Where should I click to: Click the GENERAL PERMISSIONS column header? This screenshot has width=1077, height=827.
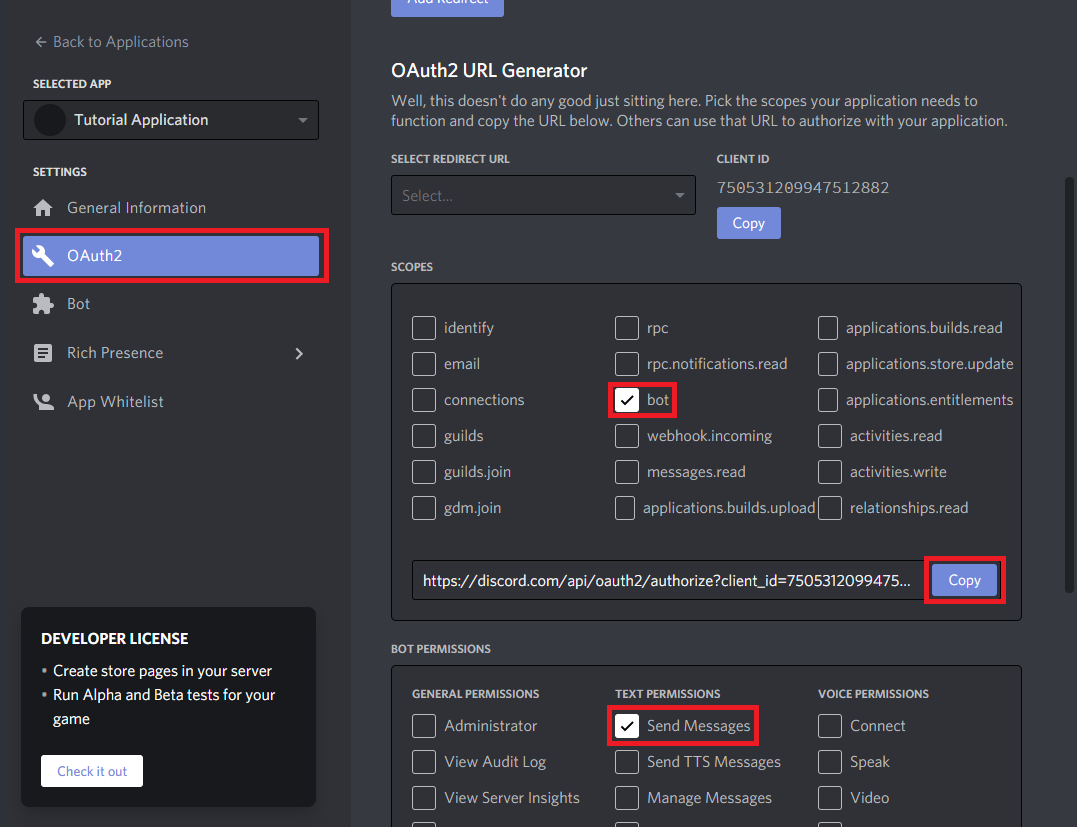pyautogui.click(x=475, y=694)
